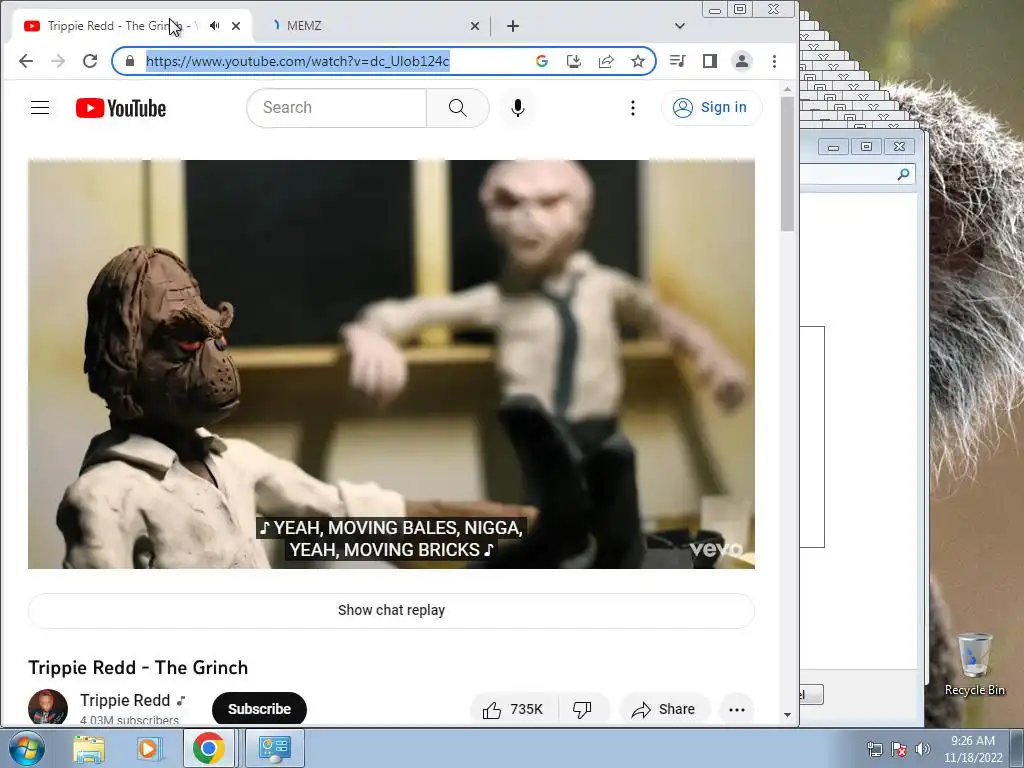Image resolution: width=1024 pixels, height=768 pixels.
Task: Click the browser forward arrow
Action: [x=58, y=61]
